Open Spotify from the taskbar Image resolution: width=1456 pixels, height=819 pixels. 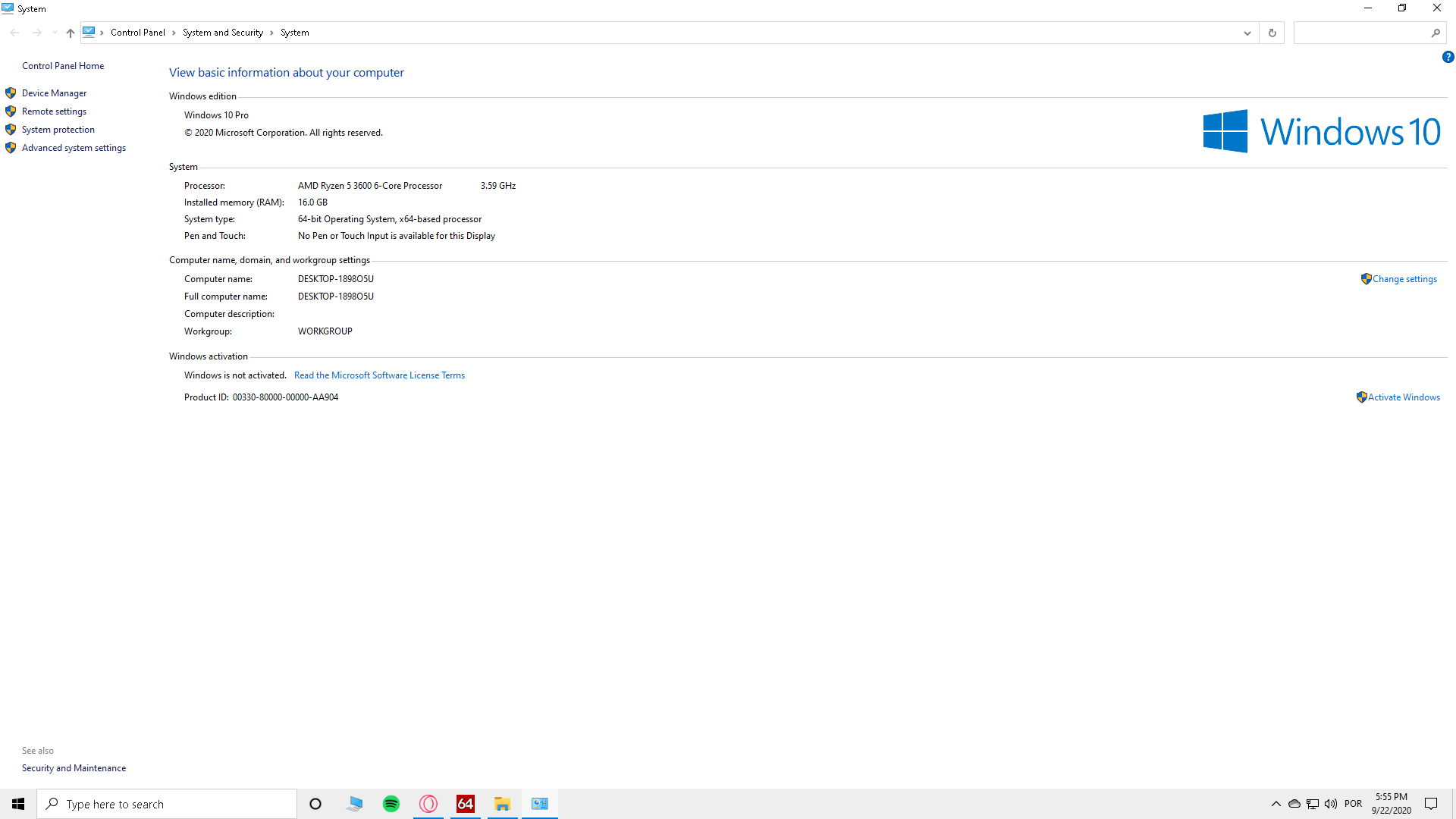(x=391, y=804)
